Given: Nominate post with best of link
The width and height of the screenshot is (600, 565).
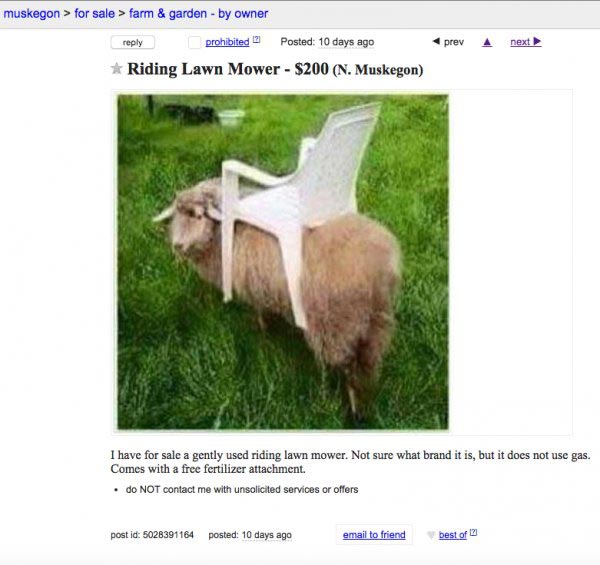Looking at the screenshot, I should point(453,535).
